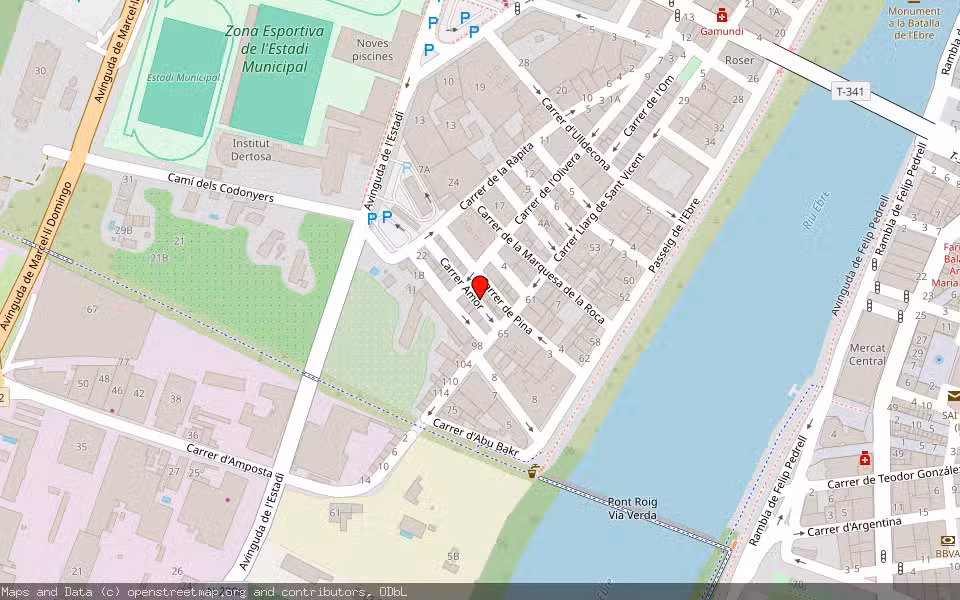
Task: Click the T-341 road shield badge
Action: [851, 90]
